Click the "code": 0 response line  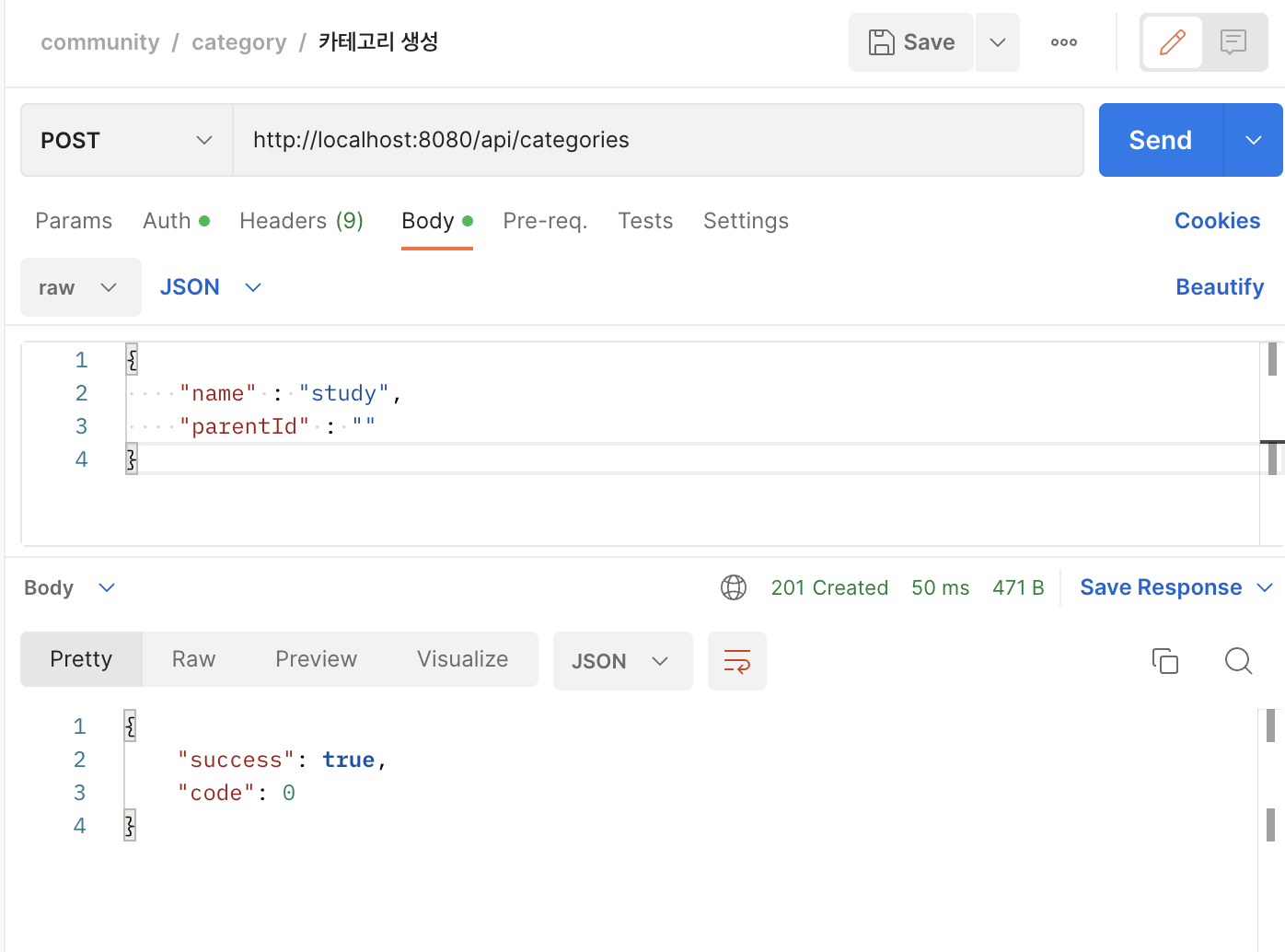point(237,794)
